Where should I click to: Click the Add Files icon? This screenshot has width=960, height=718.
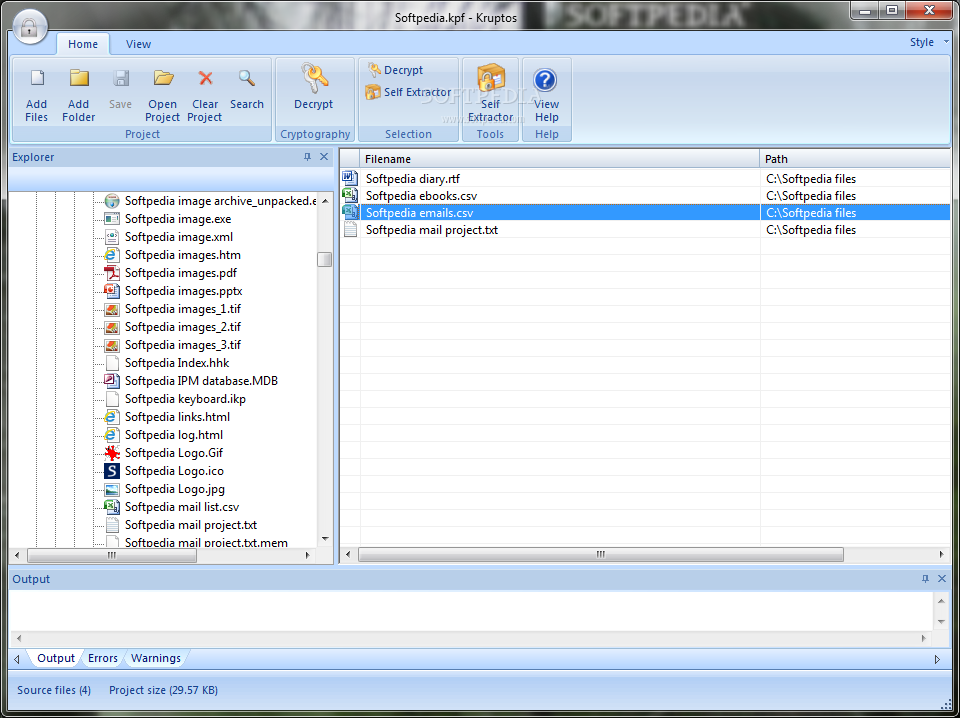[37, 78]
